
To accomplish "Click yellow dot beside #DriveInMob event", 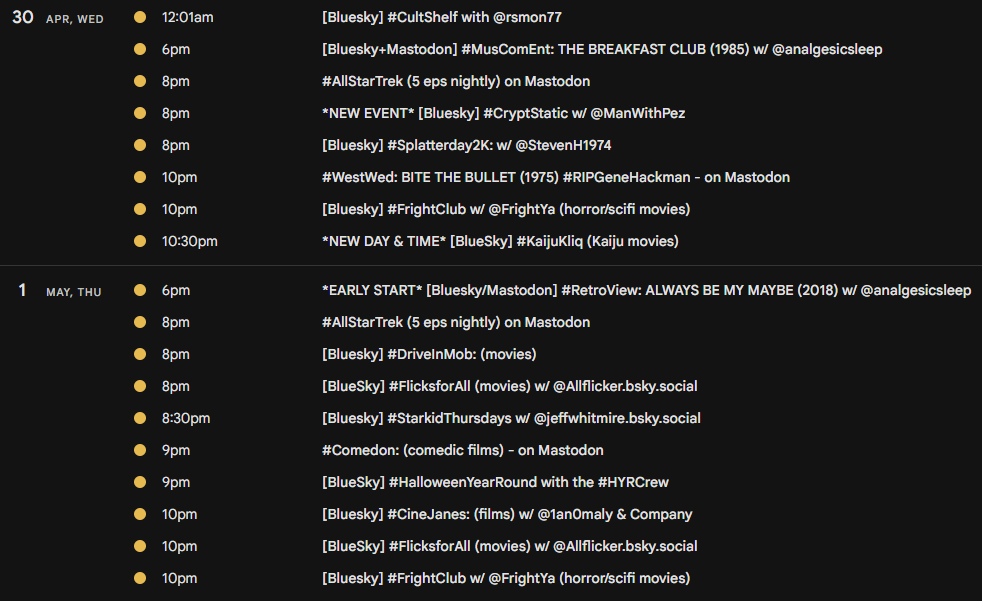I will pyautogui.click(x=140, y=354).
